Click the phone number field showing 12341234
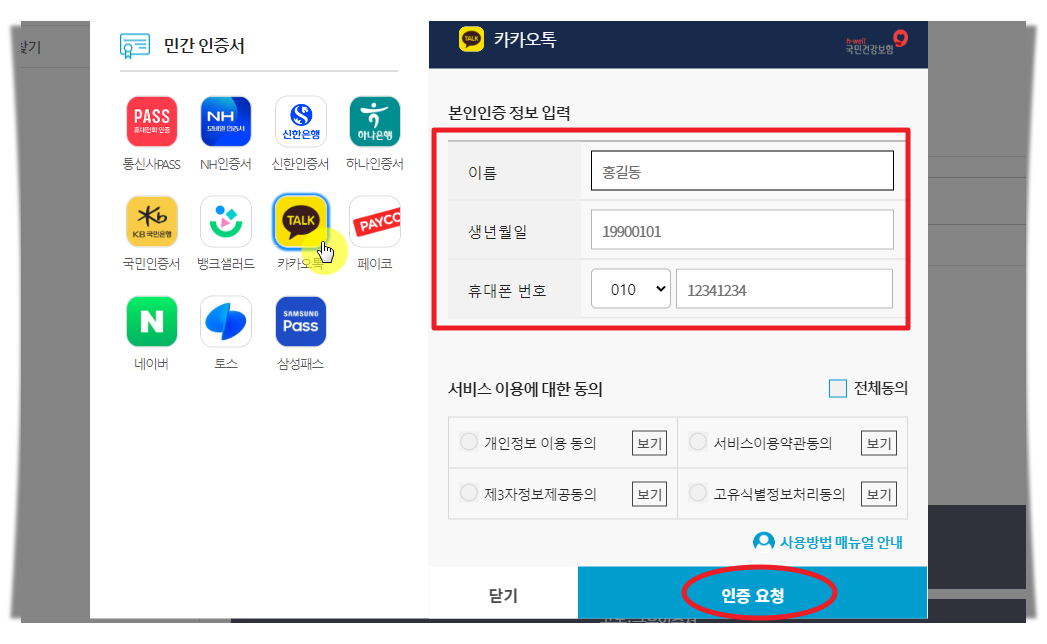 point(784,289)
